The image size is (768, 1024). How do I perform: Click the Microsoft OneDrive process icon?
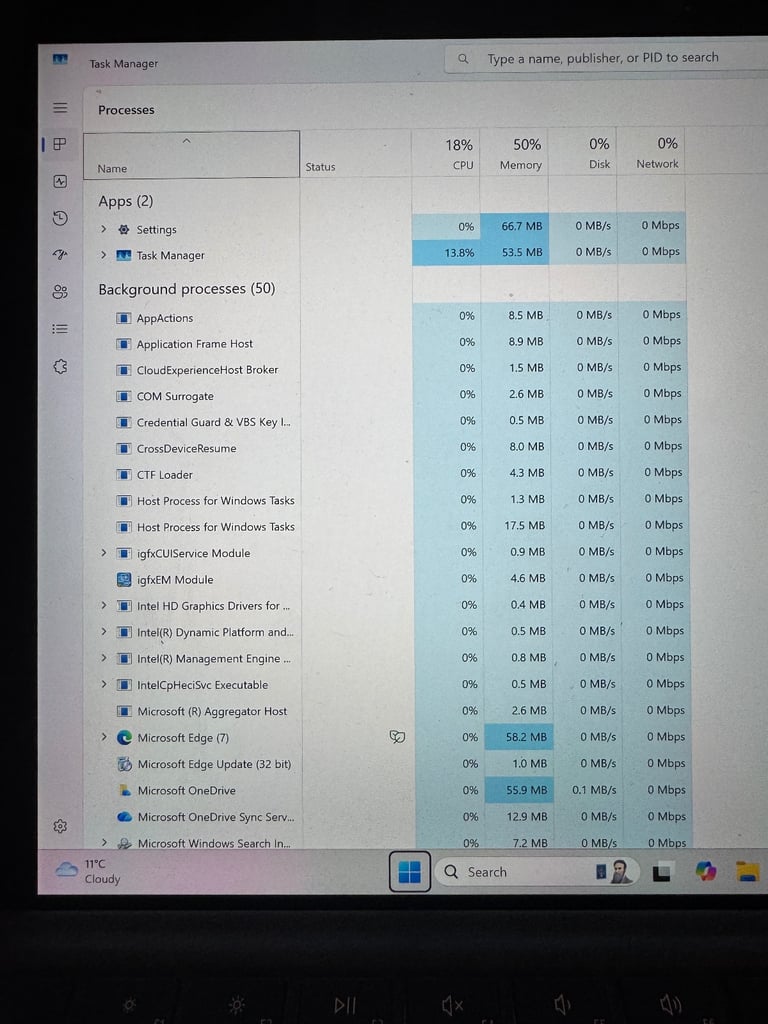(125, 790)
